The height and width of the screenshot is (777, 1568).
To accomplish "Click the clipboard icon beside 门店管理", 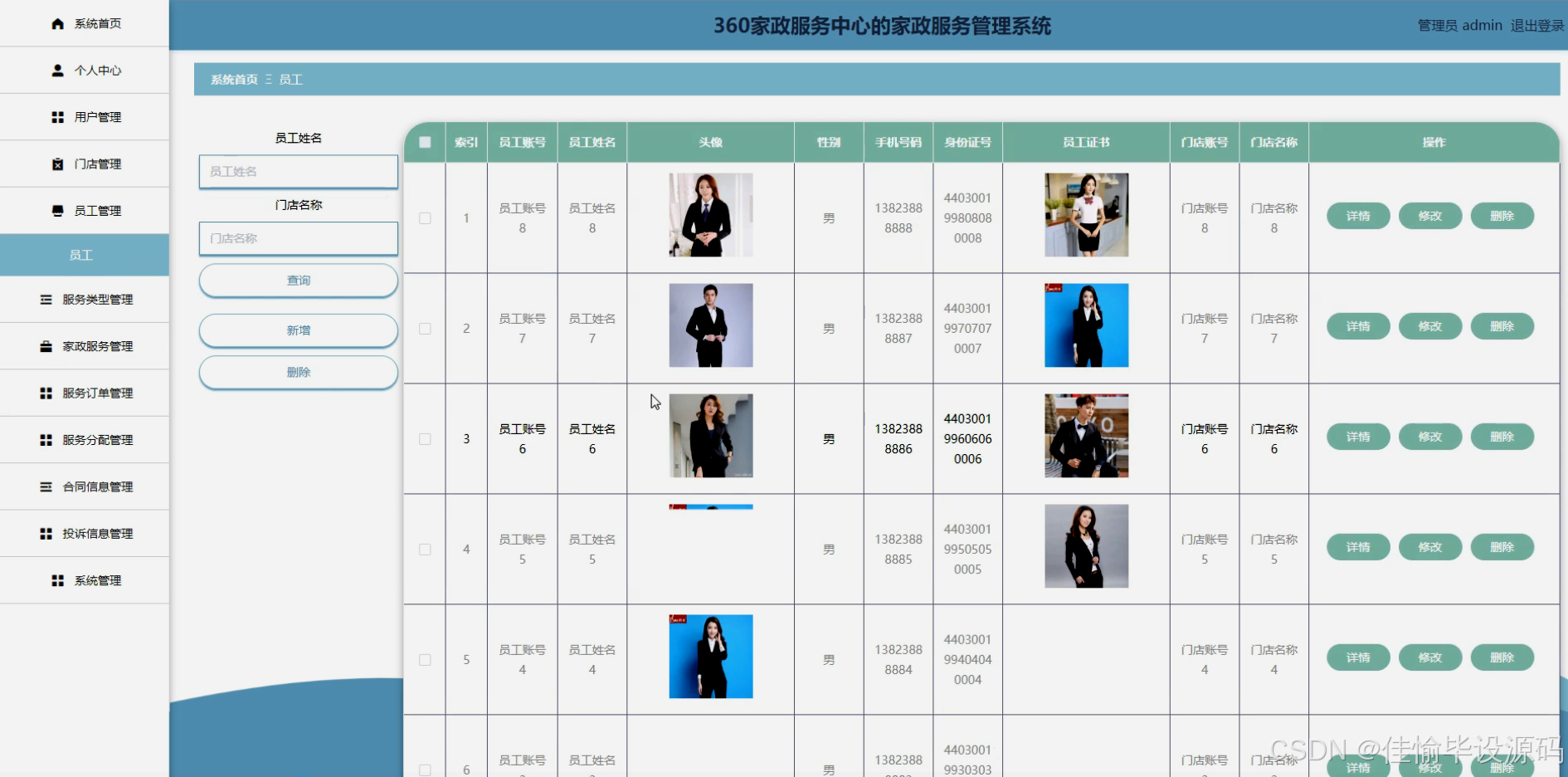I will click(x=57, y=164).
